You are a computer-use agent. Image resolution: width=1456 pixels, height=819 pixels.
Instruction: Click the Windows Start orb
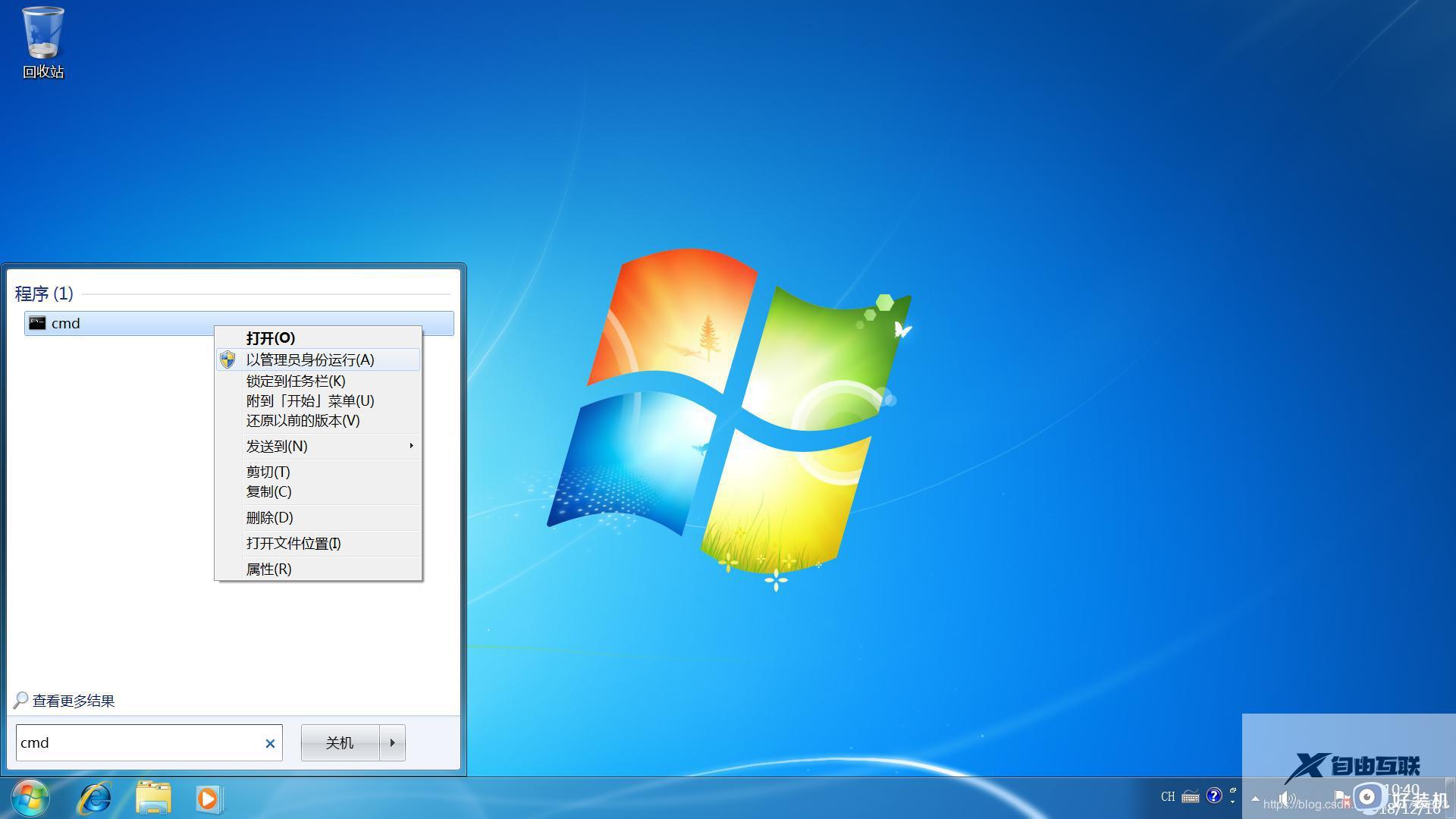(x=31, y=798)
